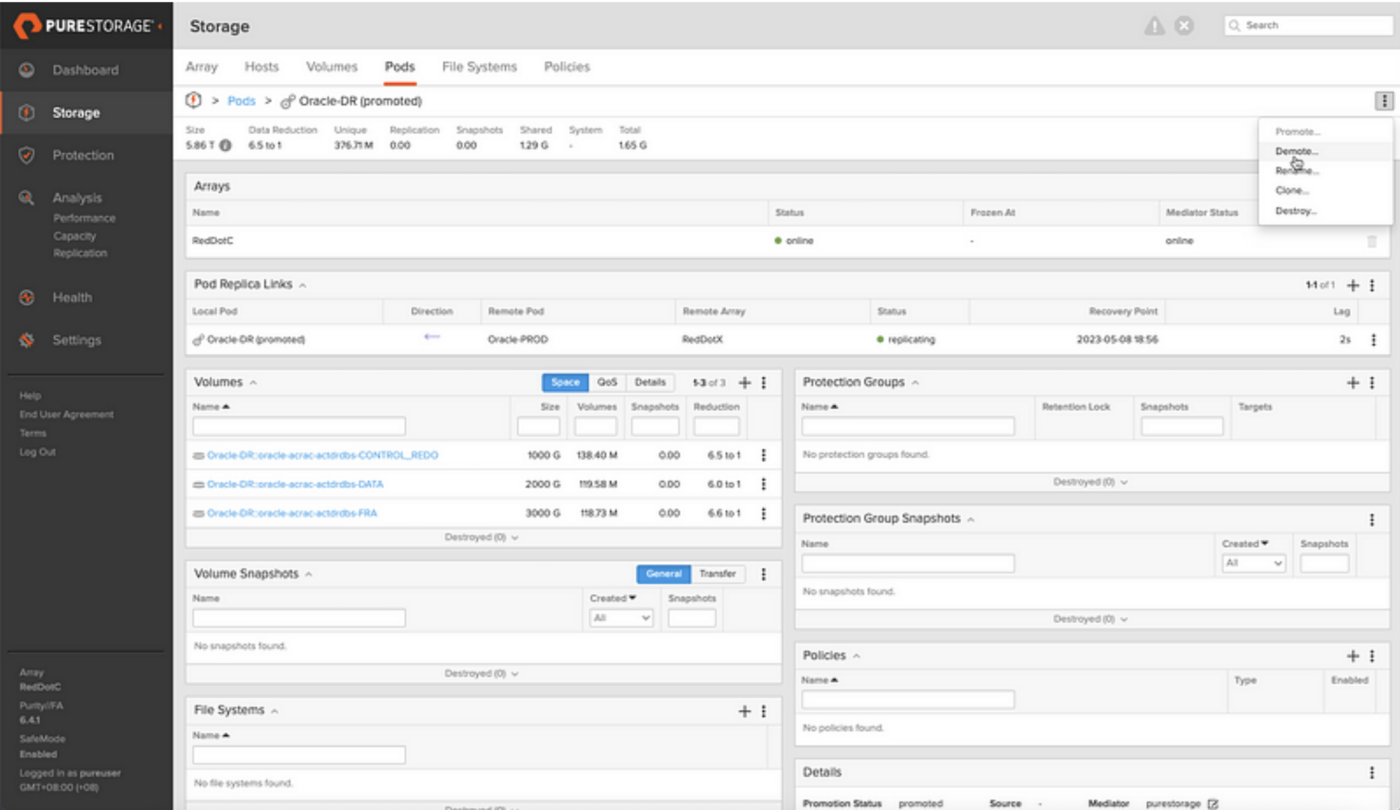Open the File Systems panel kebab menu

763,711
